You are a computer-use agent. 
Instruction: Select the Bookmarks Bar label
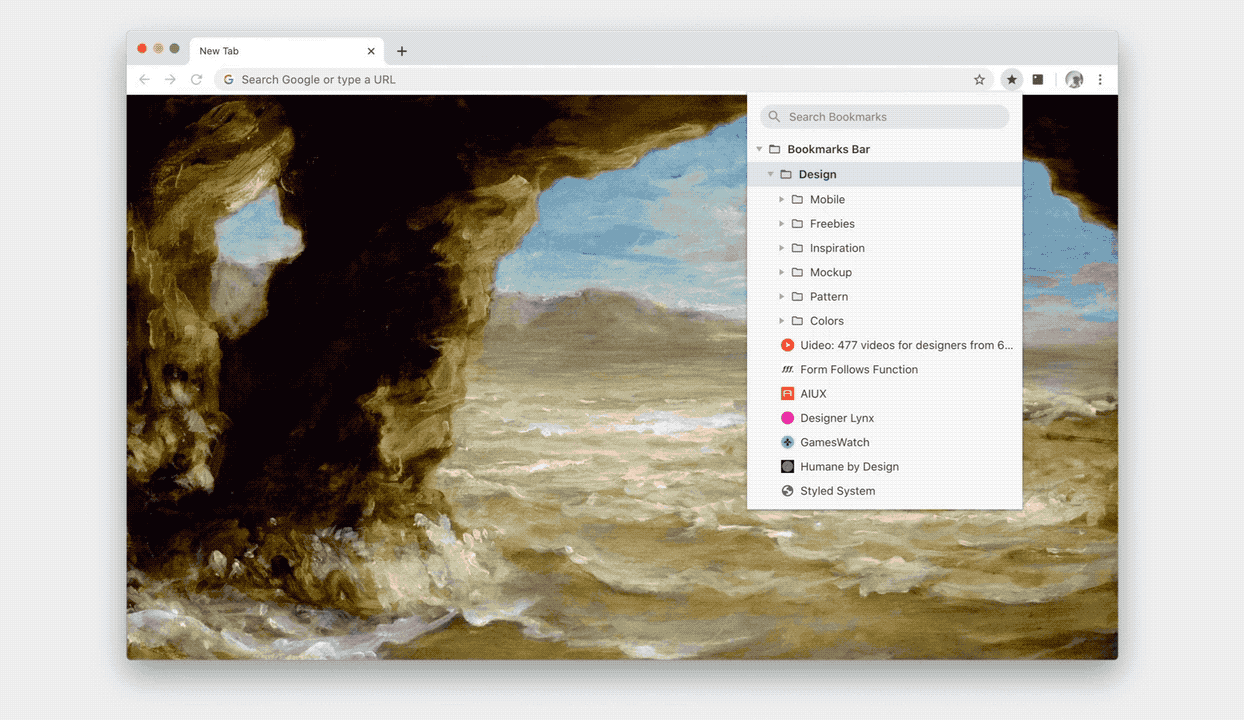pyautogui.click(x=829, y=149)
